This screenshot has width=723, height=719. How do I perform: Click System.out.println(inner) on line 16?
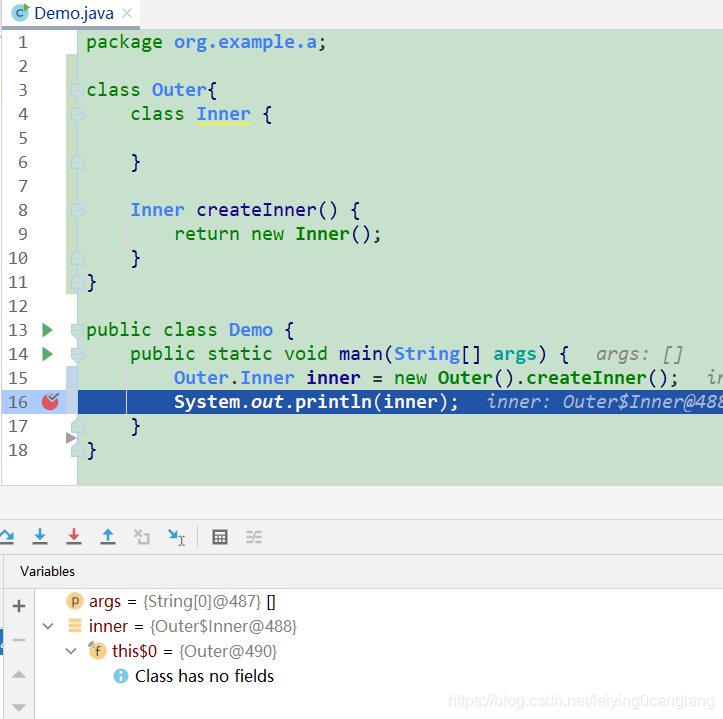click(316, 402)
